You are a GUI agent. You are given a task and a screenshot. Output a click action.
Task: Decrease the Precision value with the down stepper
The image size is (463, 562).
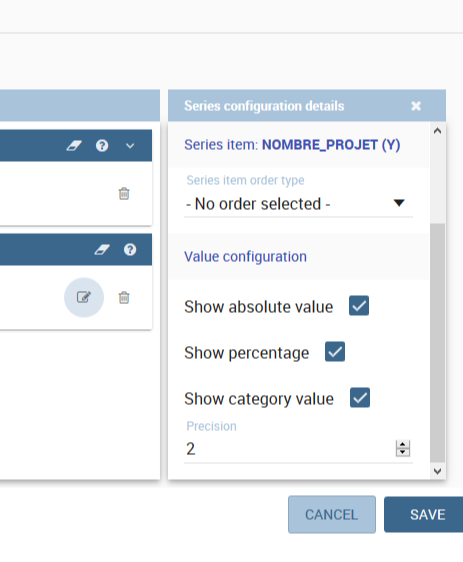pos(403,452)
